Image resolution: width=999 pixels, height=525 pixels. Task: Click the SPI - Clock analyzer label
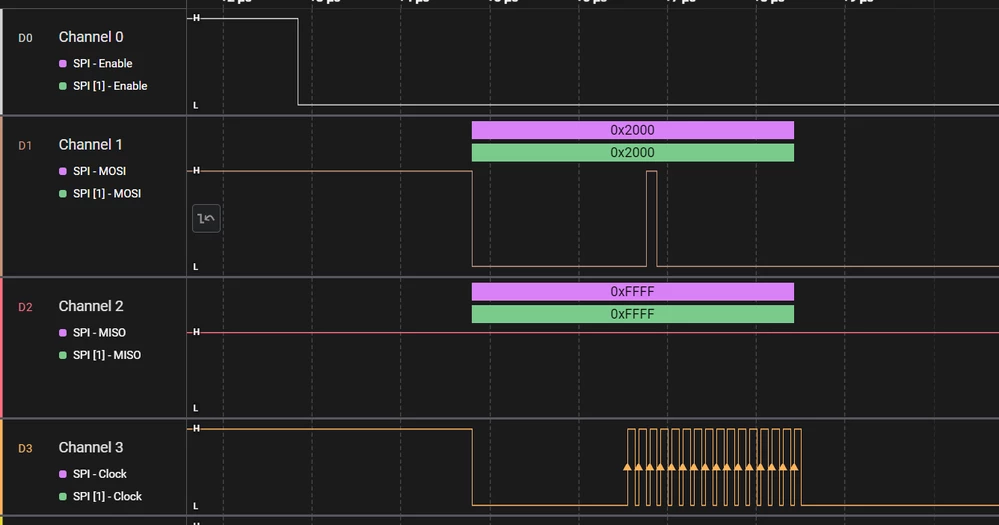coord(100,474)
